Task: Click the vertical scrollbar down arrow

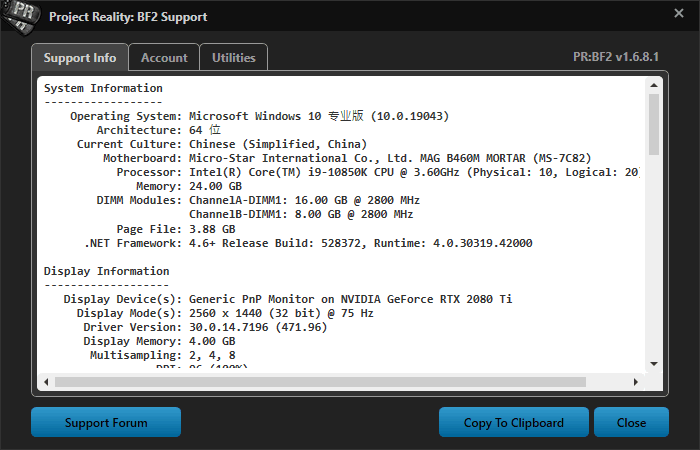Action: point(654,364)
